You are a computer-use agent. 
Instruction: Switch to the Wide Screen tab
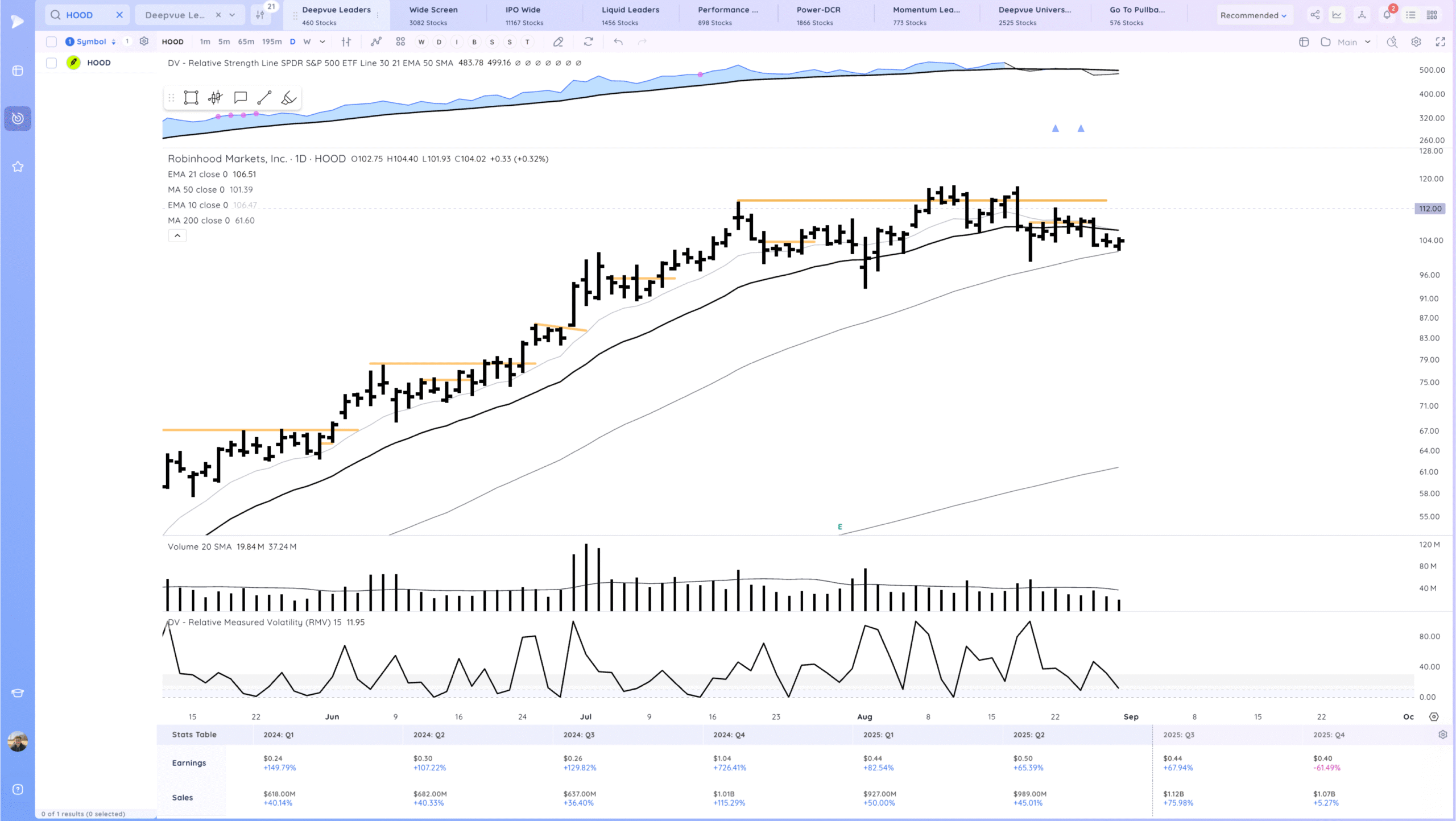pyautogui.click(x=433, y=15)
